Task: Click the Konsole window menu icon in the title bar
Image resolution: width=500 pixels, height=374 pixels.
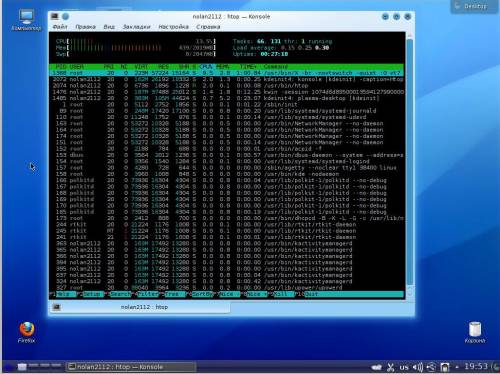Action: tap(55, 16)
